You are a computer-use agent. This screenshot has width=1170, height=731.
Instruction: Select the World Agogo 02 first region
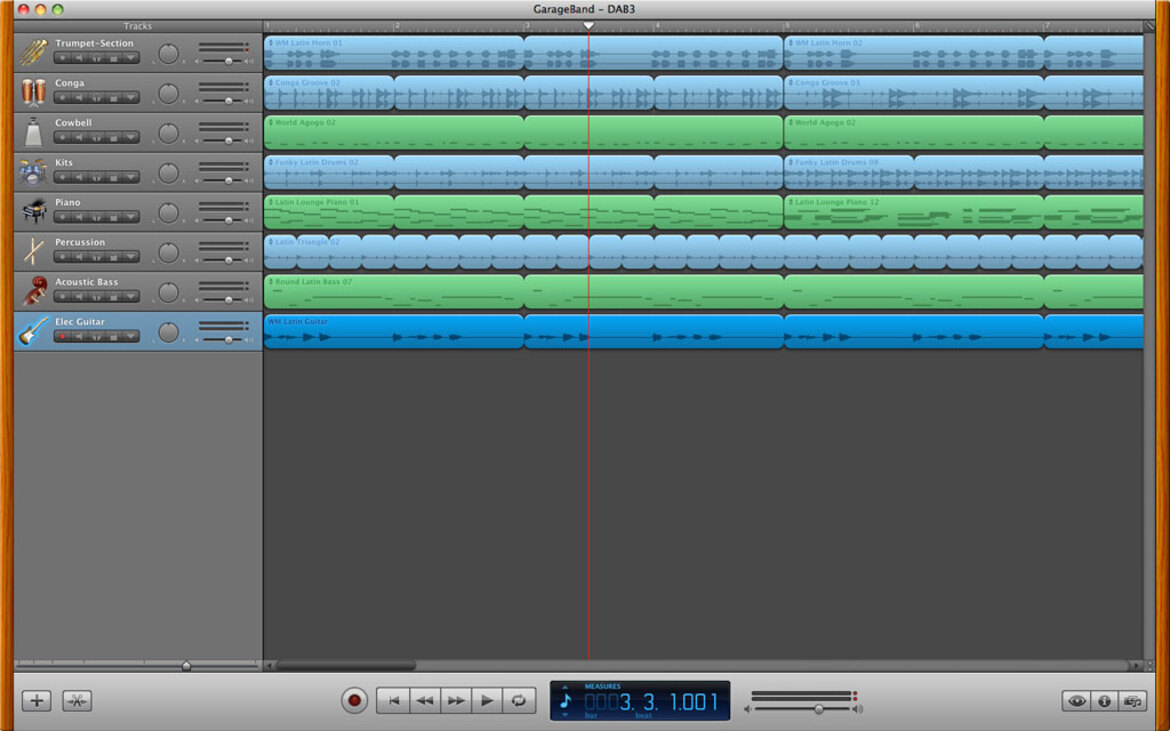tap(393, 132)
